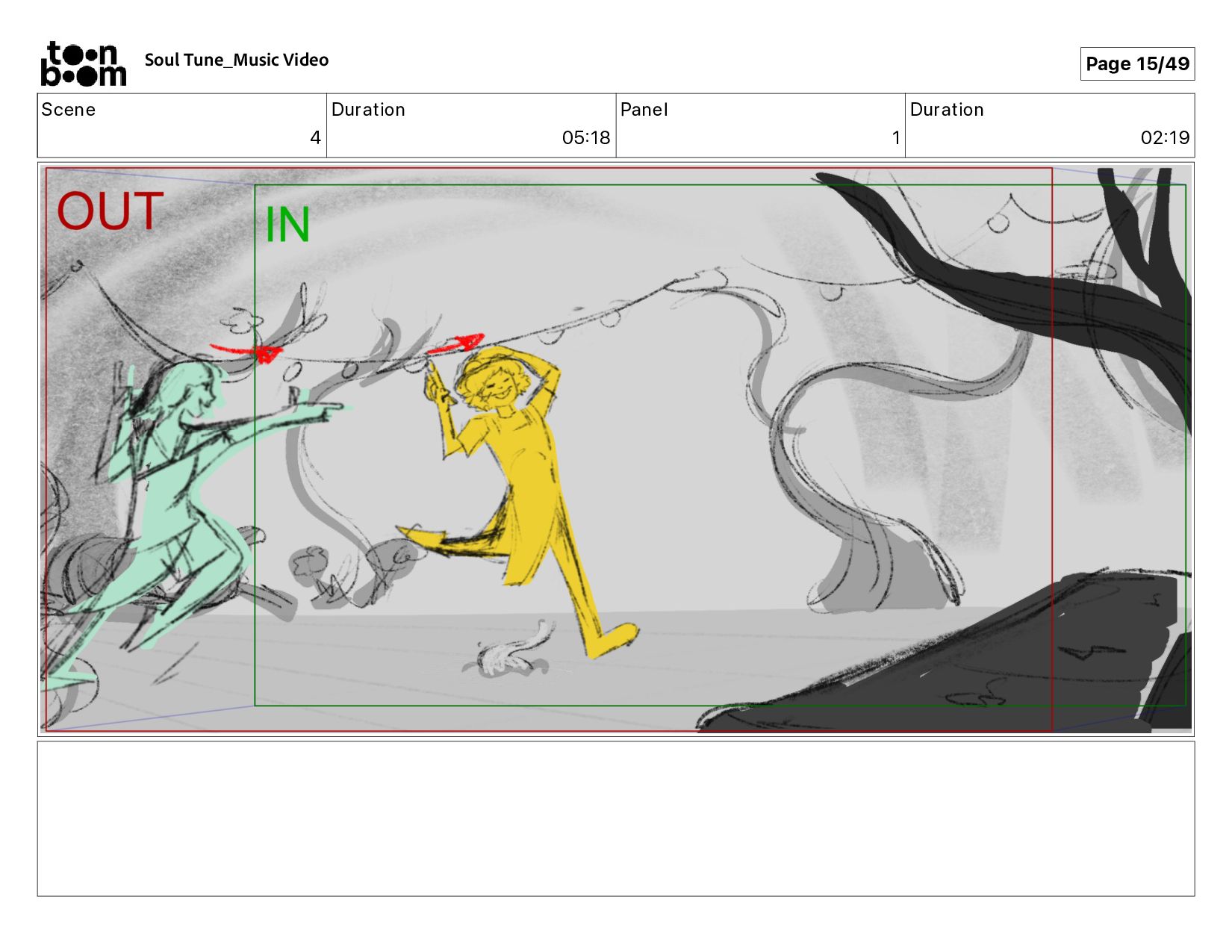Click the red 'OUT' camera frame label
The height and width of the screenshot is (952, 1232).
click(x=110, y=211)
